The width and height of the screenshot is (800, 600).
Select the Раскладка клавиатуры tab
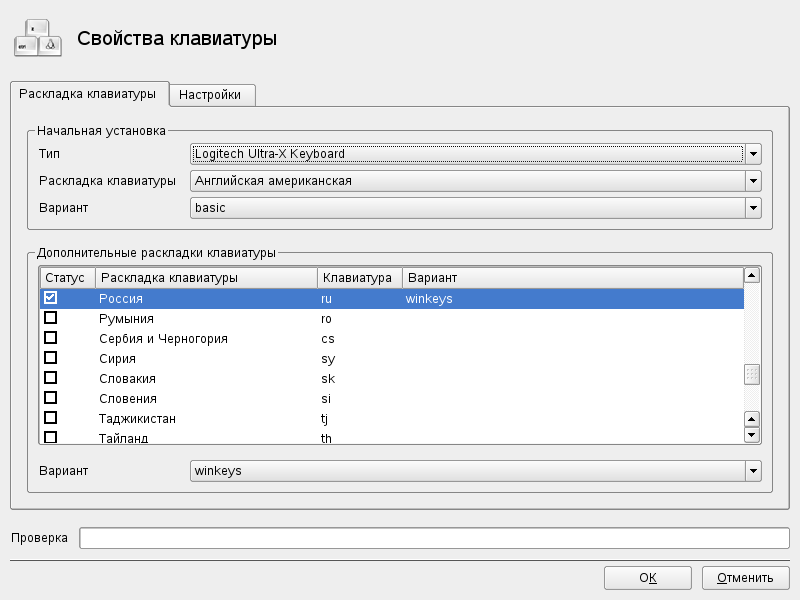[x=88, y=94]
